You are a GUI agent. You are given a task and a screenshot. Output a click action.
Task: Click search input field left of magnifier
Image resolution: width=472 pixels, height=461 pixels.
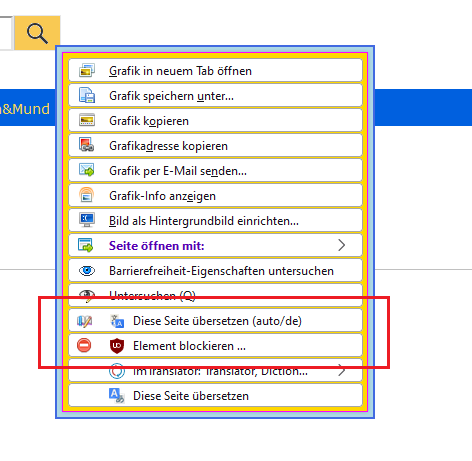[6, 33]
